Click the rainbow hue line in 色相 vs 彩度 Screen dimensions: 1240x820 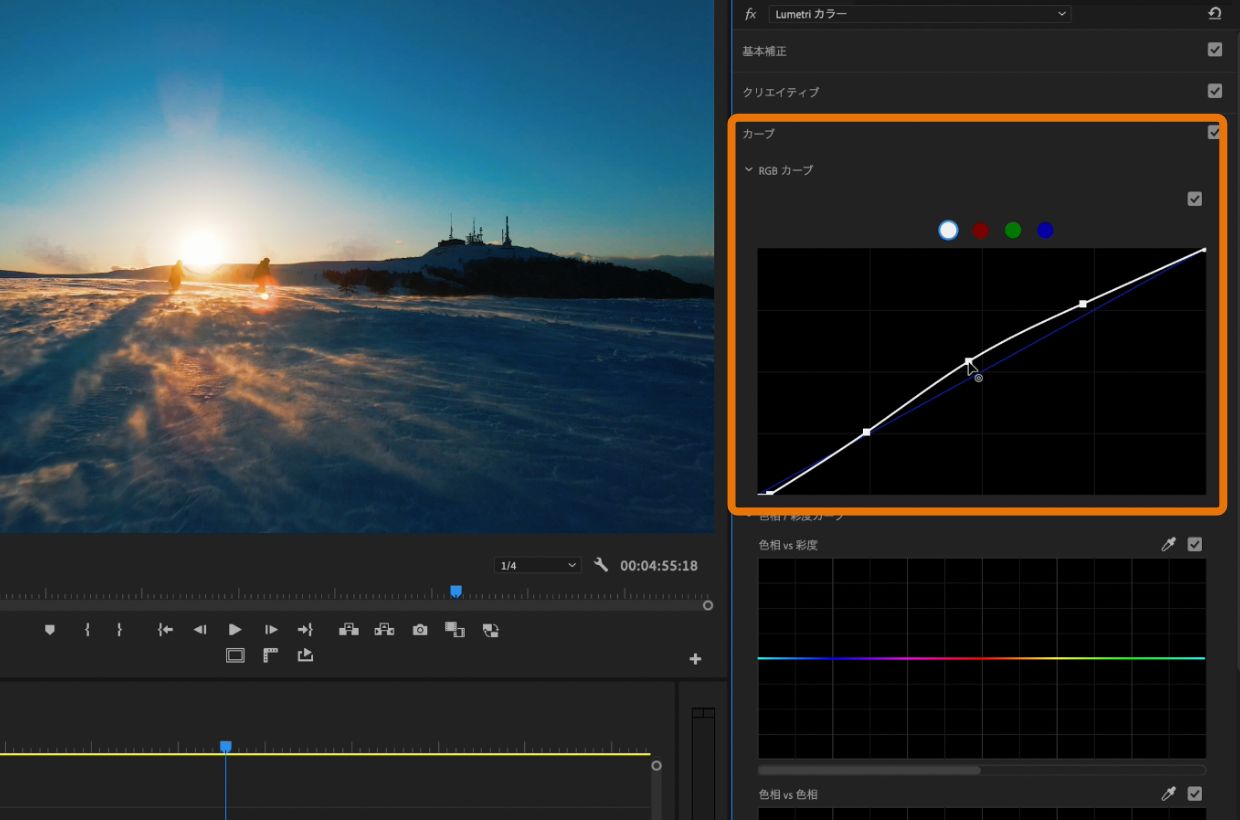(x=981, y=658)
